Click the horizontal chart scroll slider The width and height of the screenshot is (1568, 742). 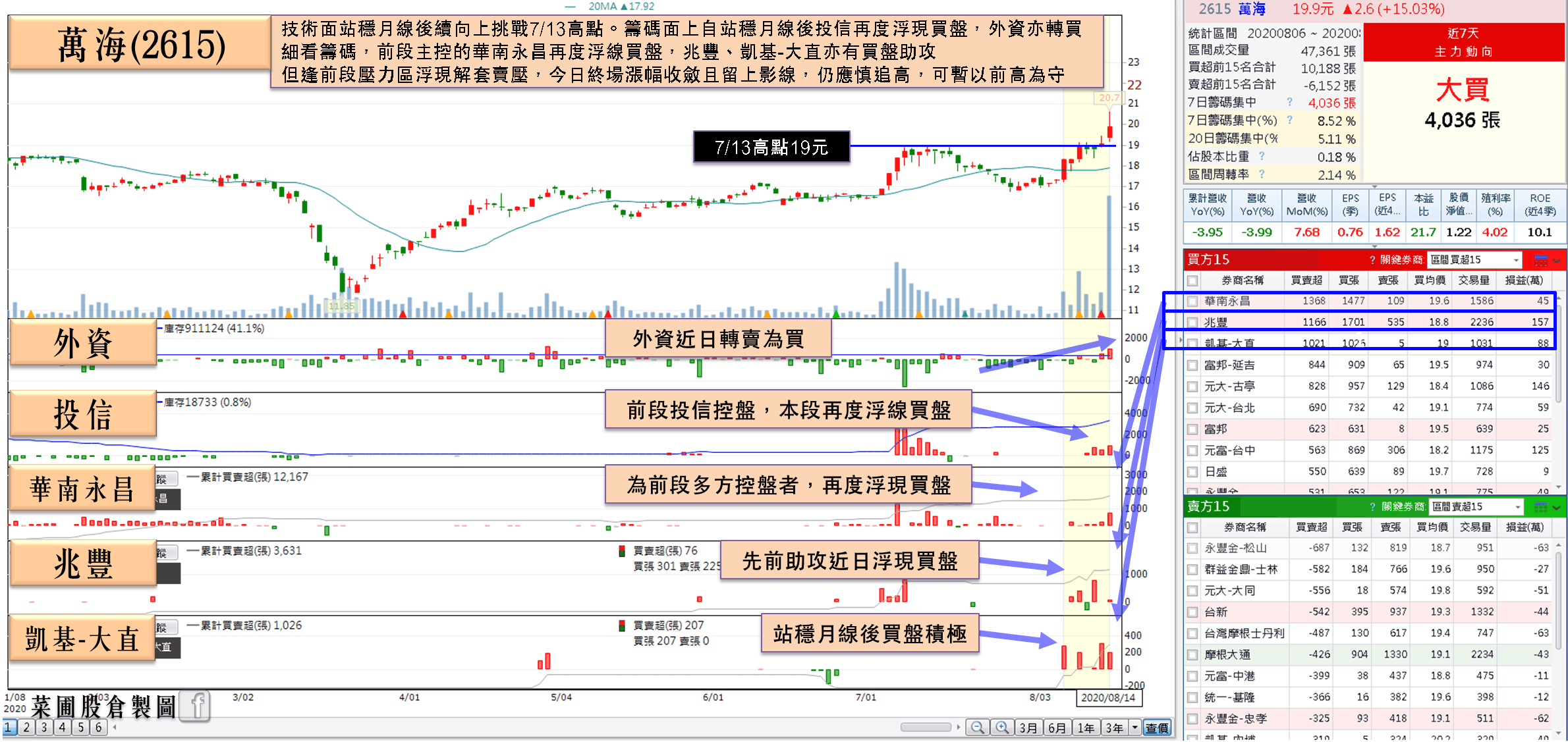pos(926,728)
